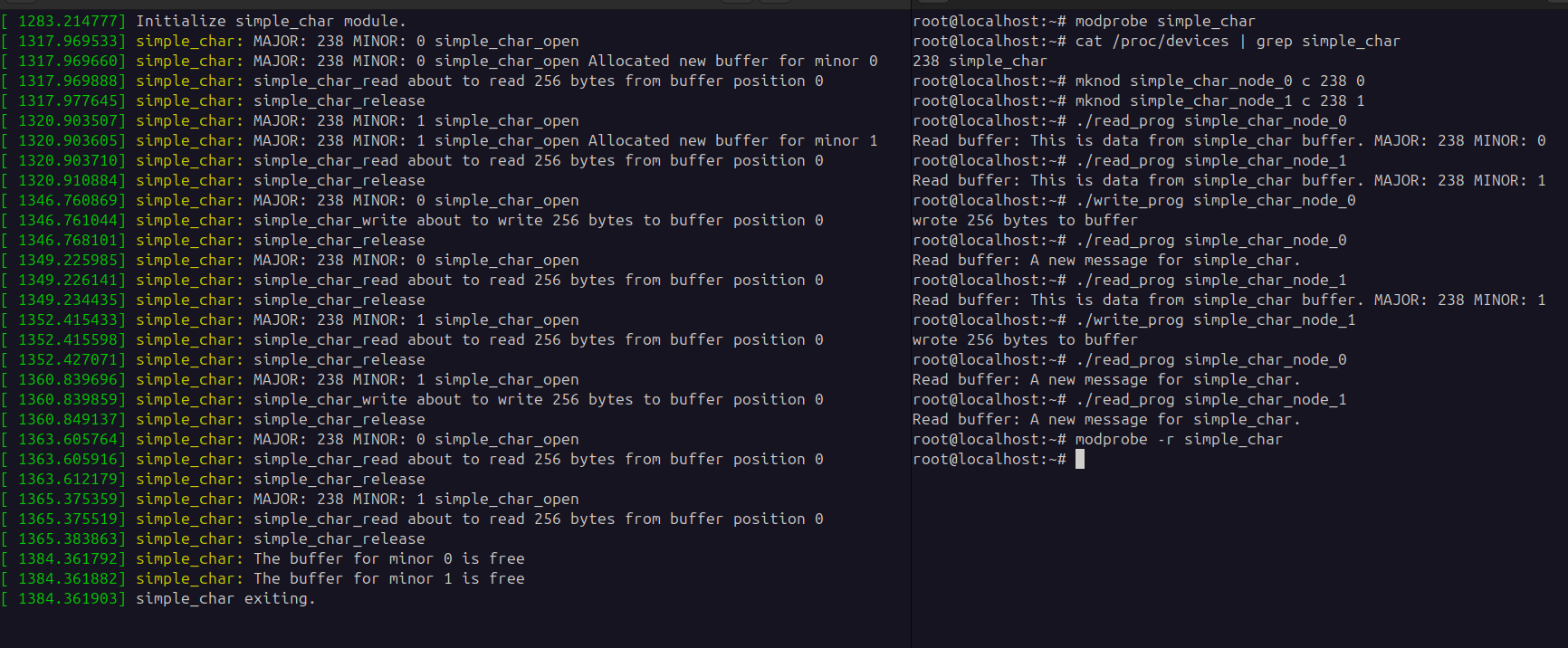Click the "Allocated new buffer for minor 1" text

(732, 141)
